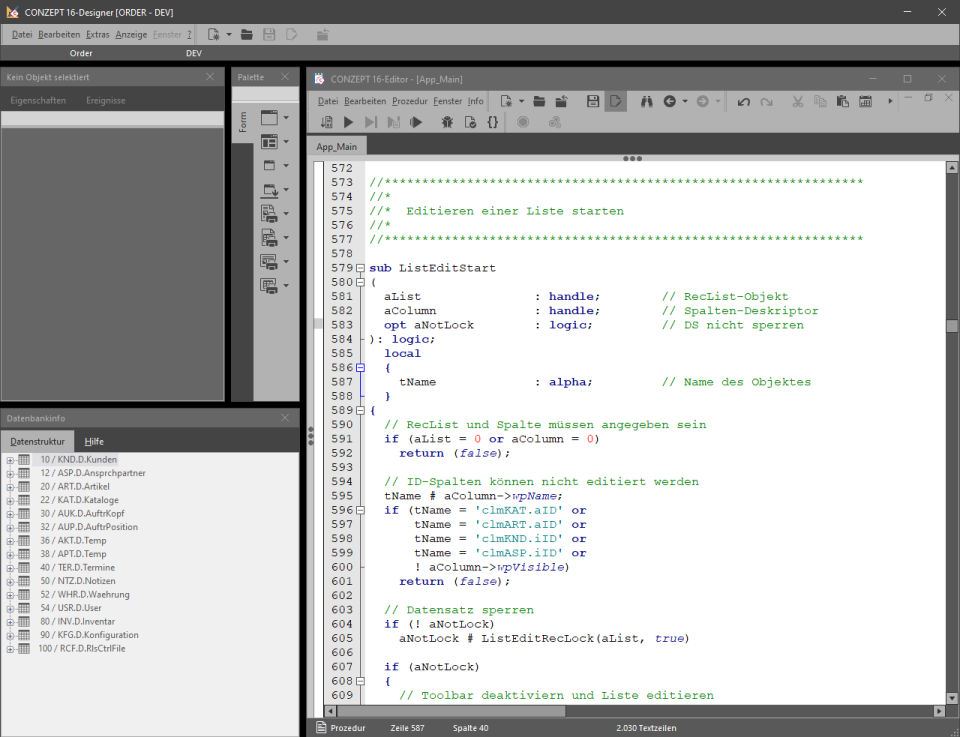
Task: Click the new procedure icon in editor toolbar
Action: [x=505, y=101]
